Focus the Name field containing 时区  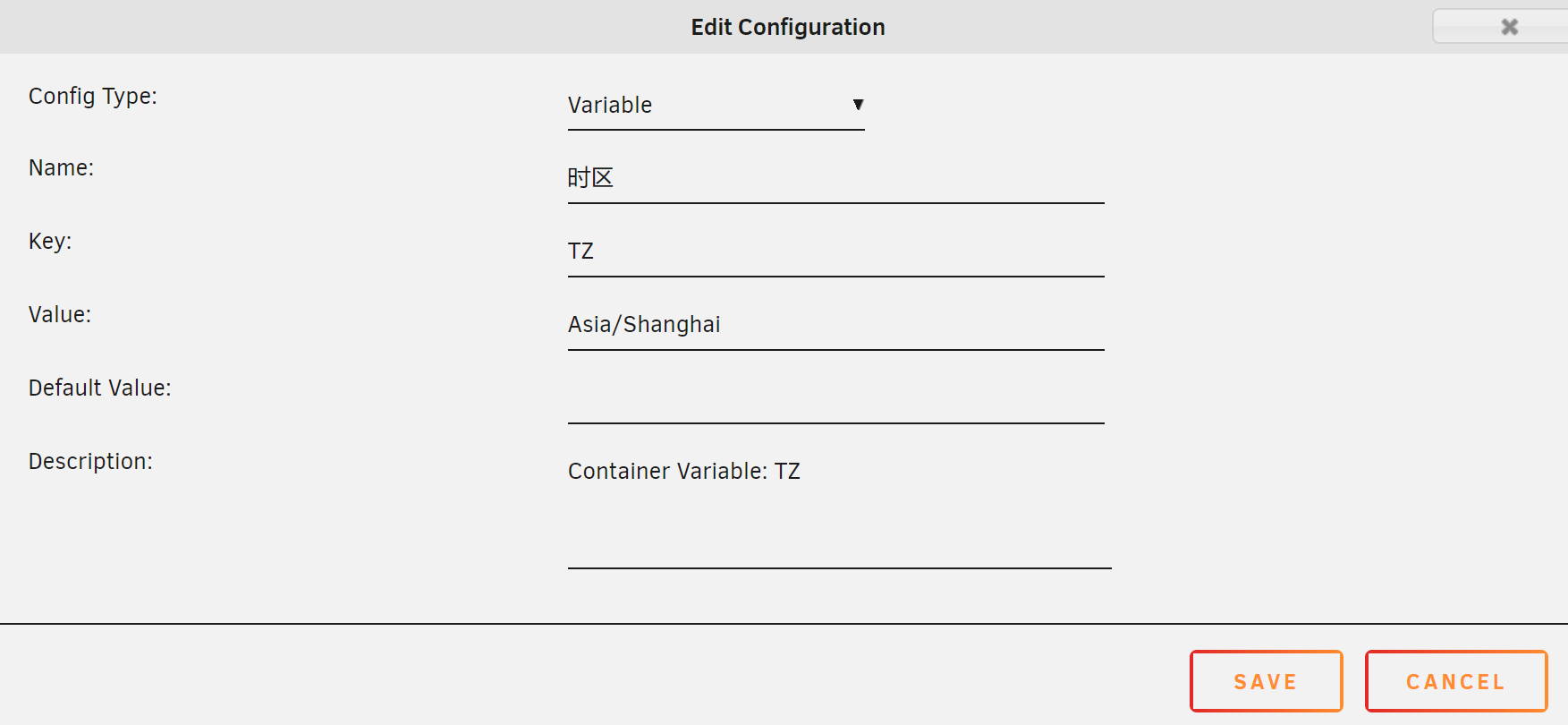(x=835, y=178)
